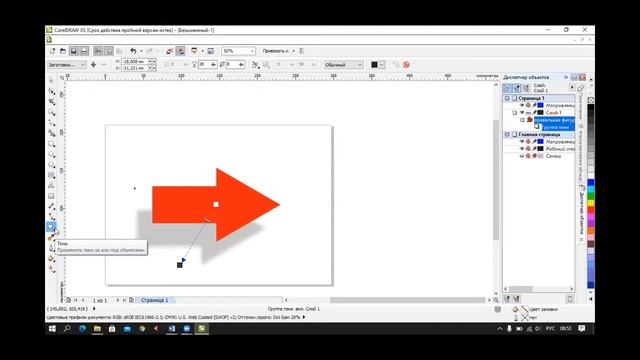Click the X position coordinate field

[x=134, y=61]
